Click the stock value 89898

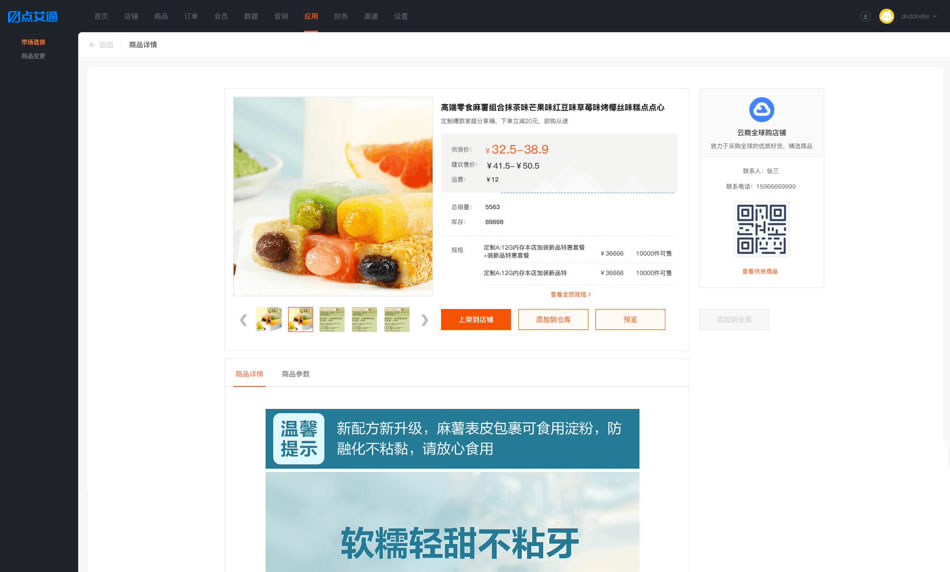[494, 222]
